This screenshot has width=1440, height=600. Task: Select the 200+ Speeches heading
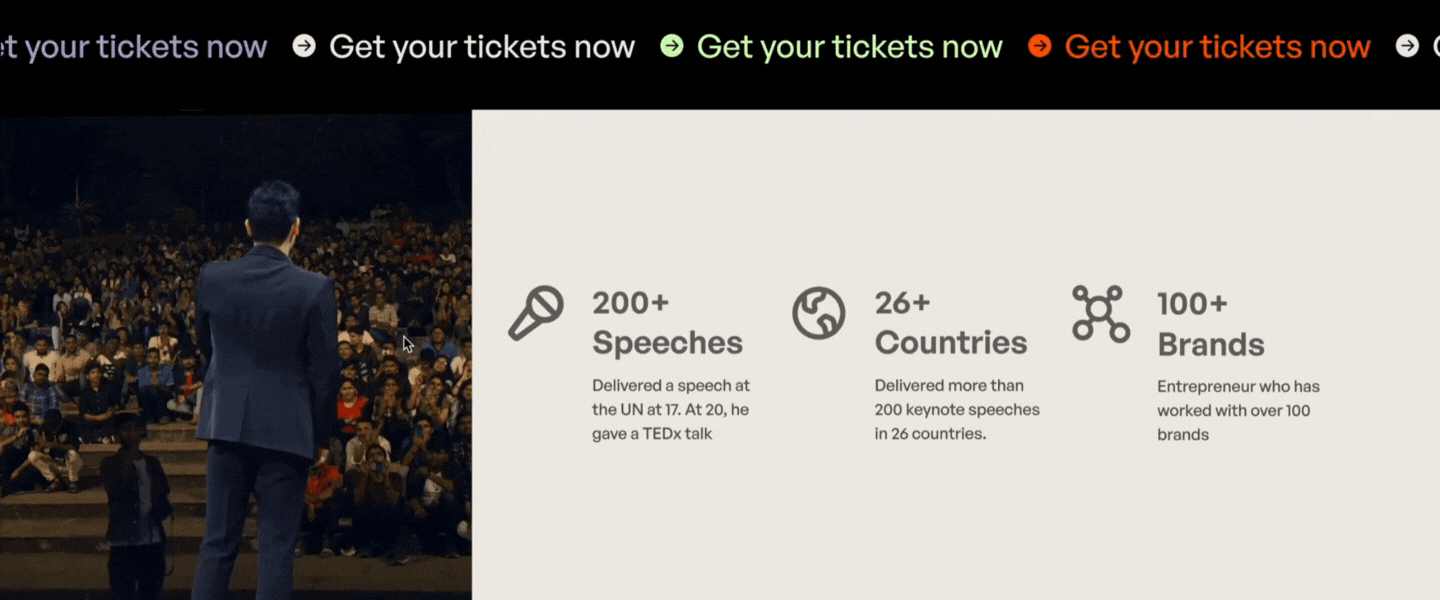click(667, 322)
